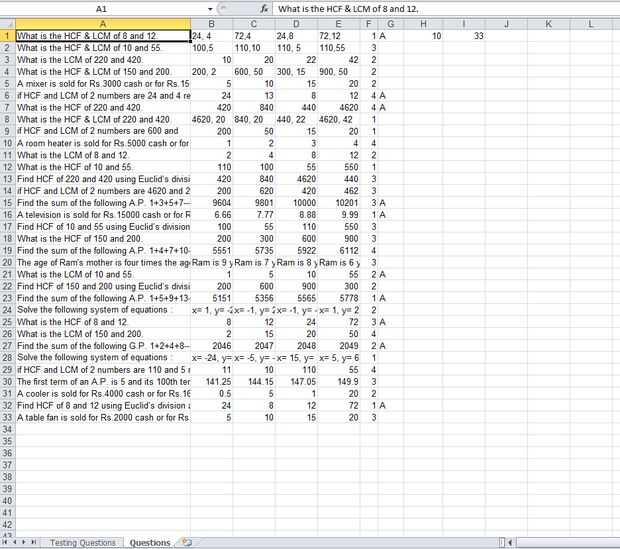Click cell 5778 in row 23
Image resolution: width=620 pixels, height=549 pixels.
pyautogui.click(x=339, y=298)
